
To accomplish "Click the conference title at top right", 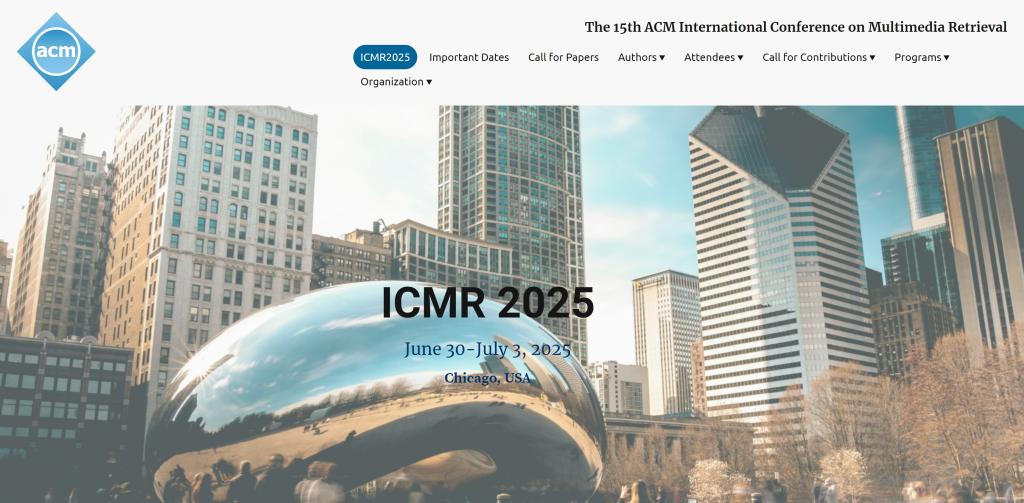I will coord(796,27).
